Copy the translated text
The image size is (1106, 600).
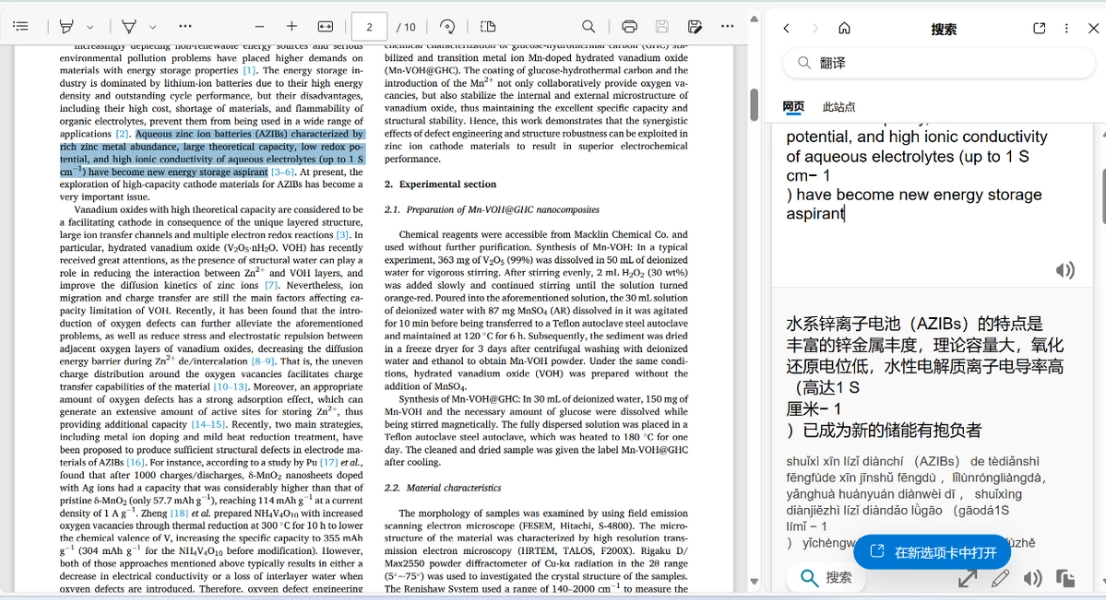(1065, 579)
